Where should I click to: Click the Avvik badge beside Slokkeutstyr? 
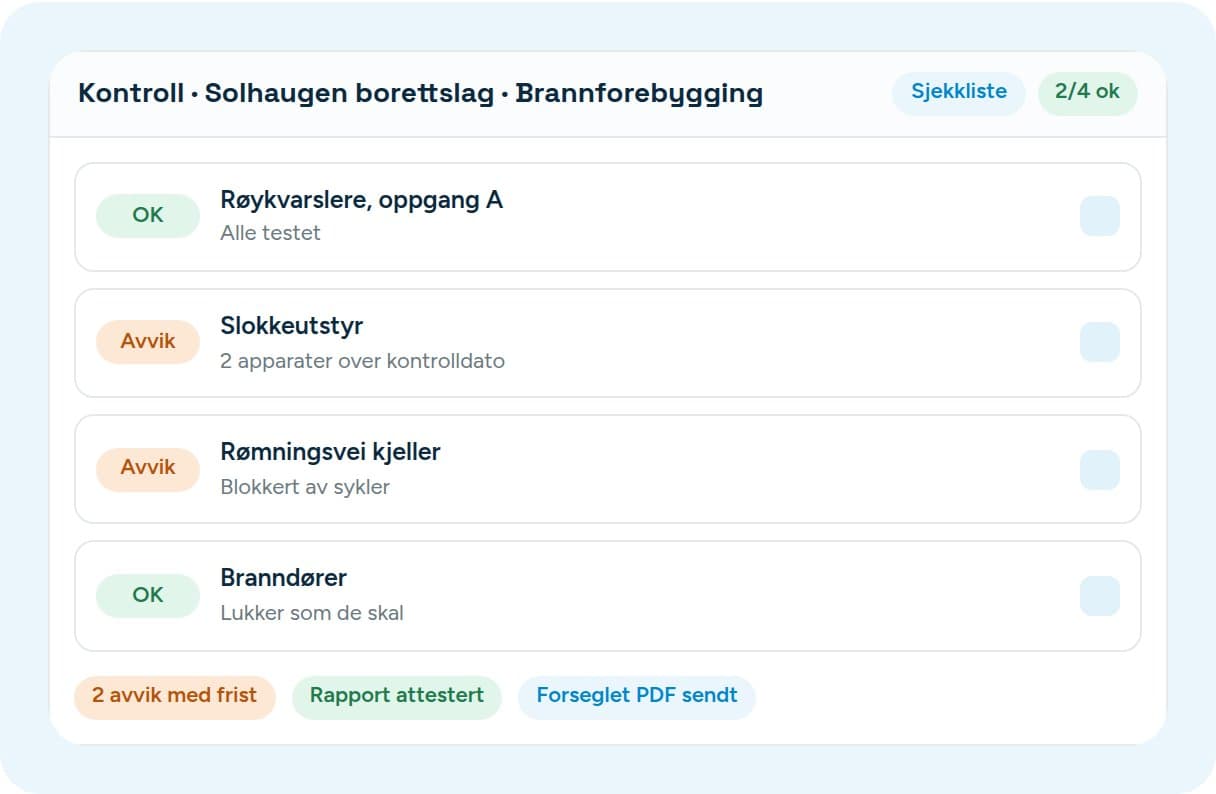[148, 342]
